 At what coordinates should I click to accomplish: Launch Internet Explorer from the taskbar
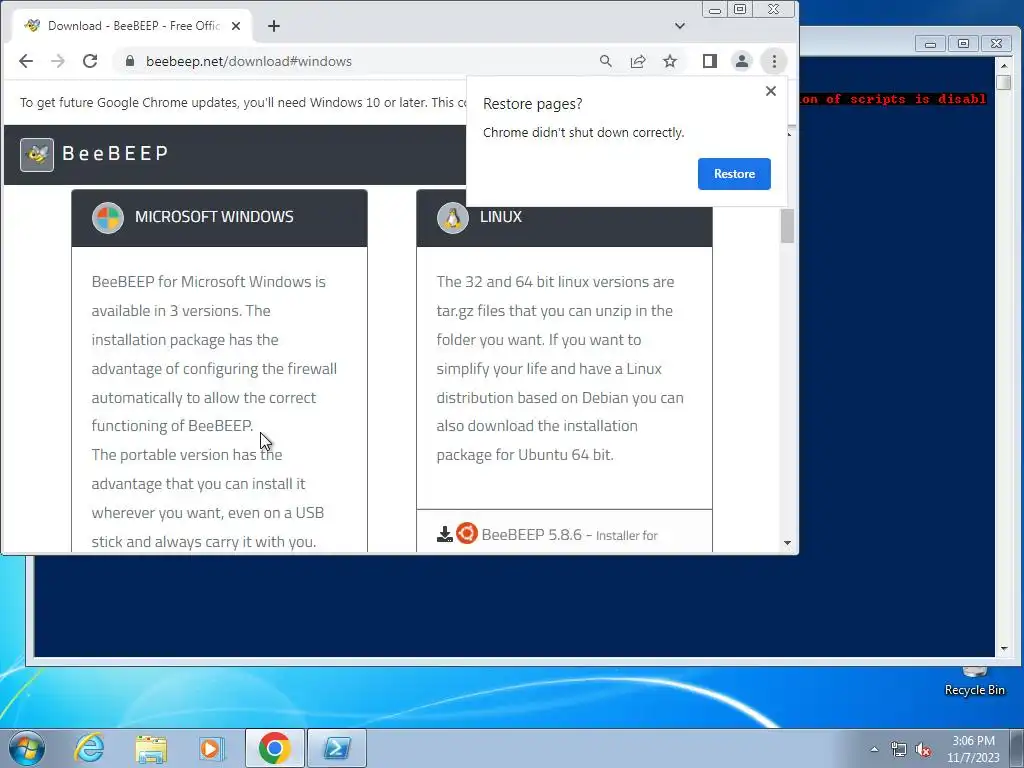pyautogui.click(x=89, y=748)
